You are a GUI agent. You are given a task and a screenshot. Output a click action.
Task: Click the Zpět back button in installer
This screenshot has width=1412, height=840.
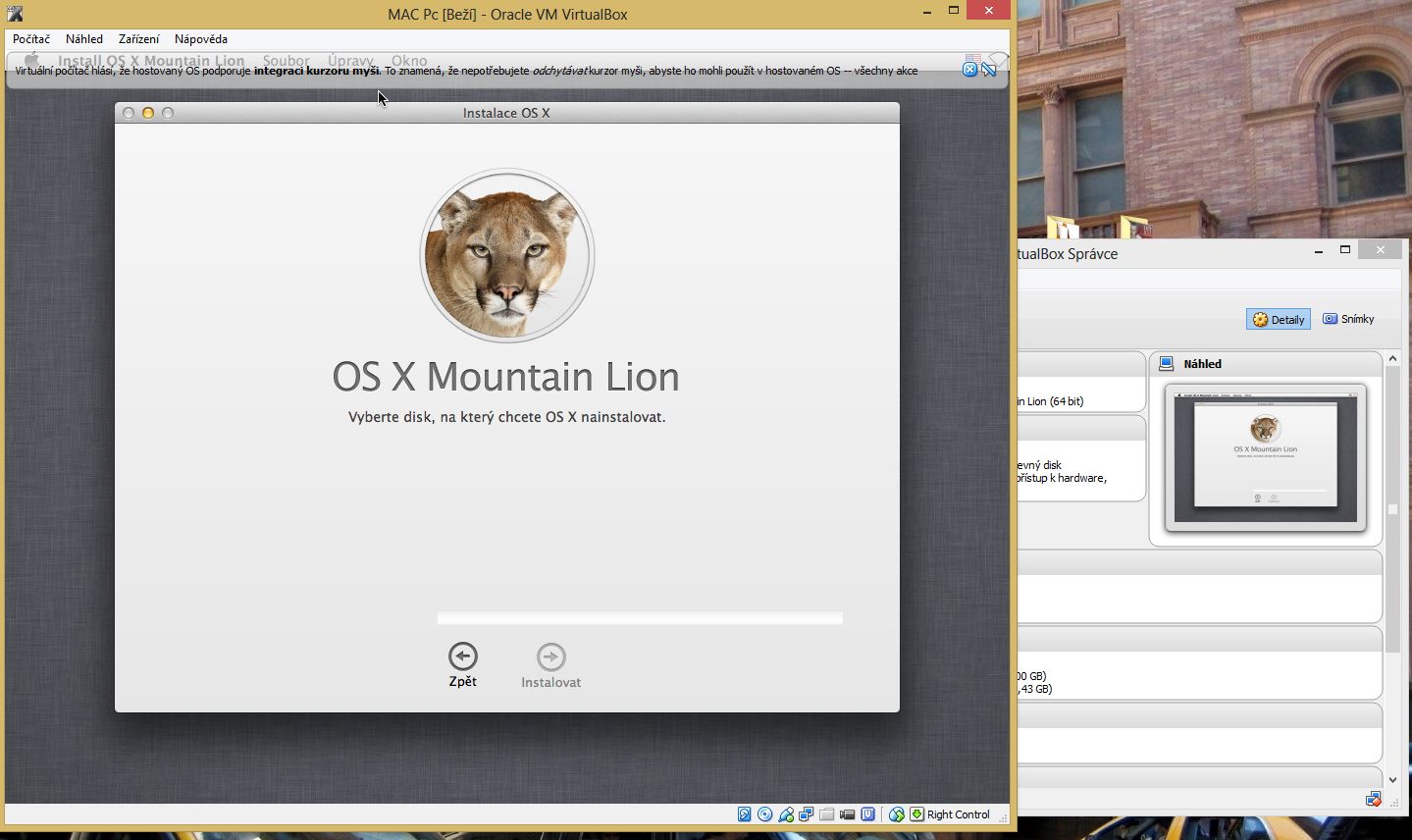click(463, 664)
